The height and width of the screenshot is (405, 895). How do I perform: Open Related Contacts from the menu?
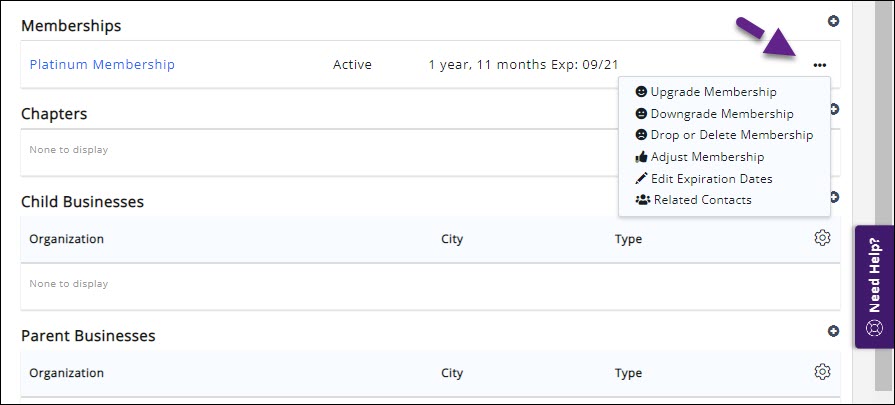click(702, 200)
